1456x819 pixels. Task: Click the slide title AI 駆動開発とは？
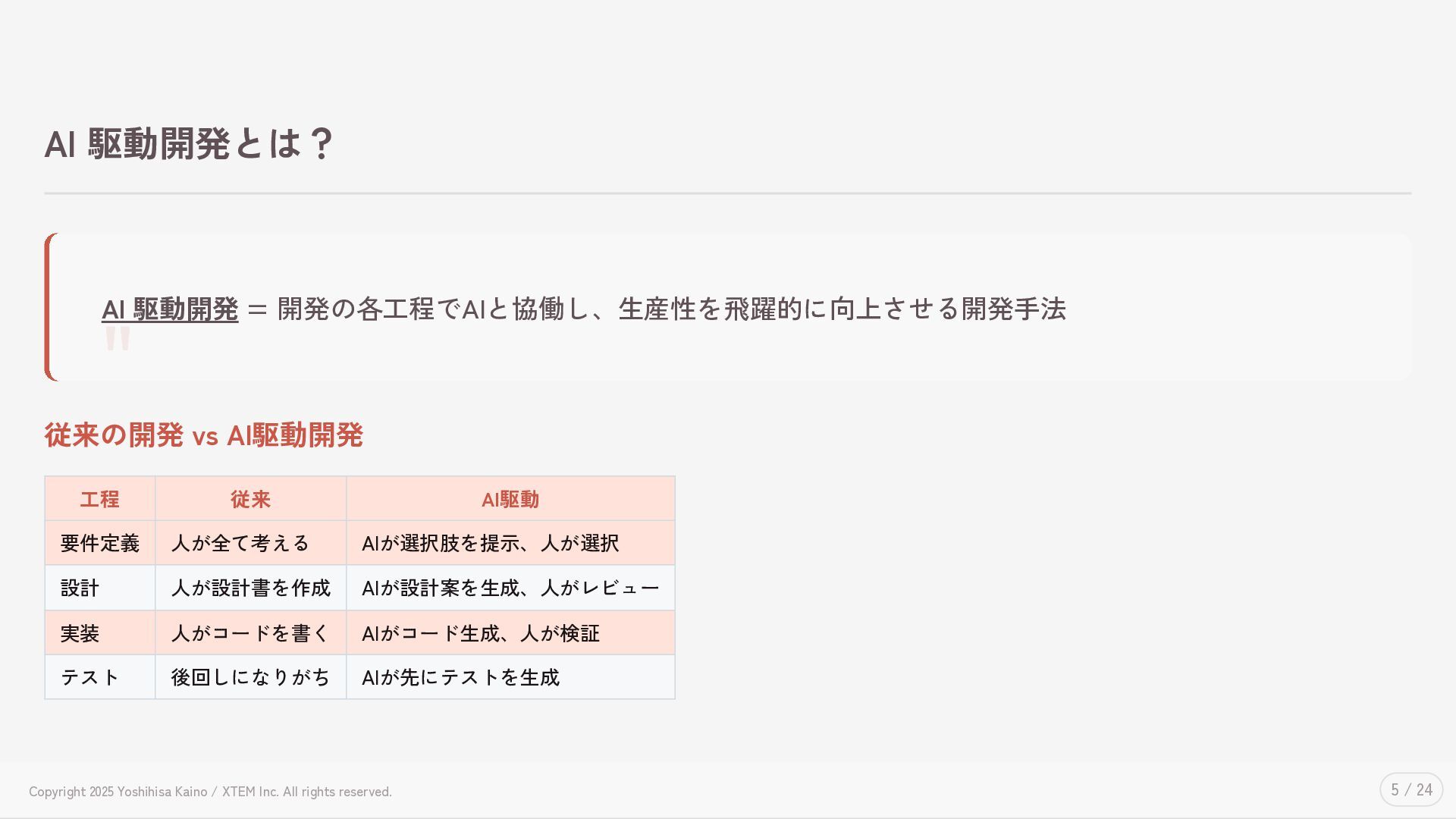189,143
